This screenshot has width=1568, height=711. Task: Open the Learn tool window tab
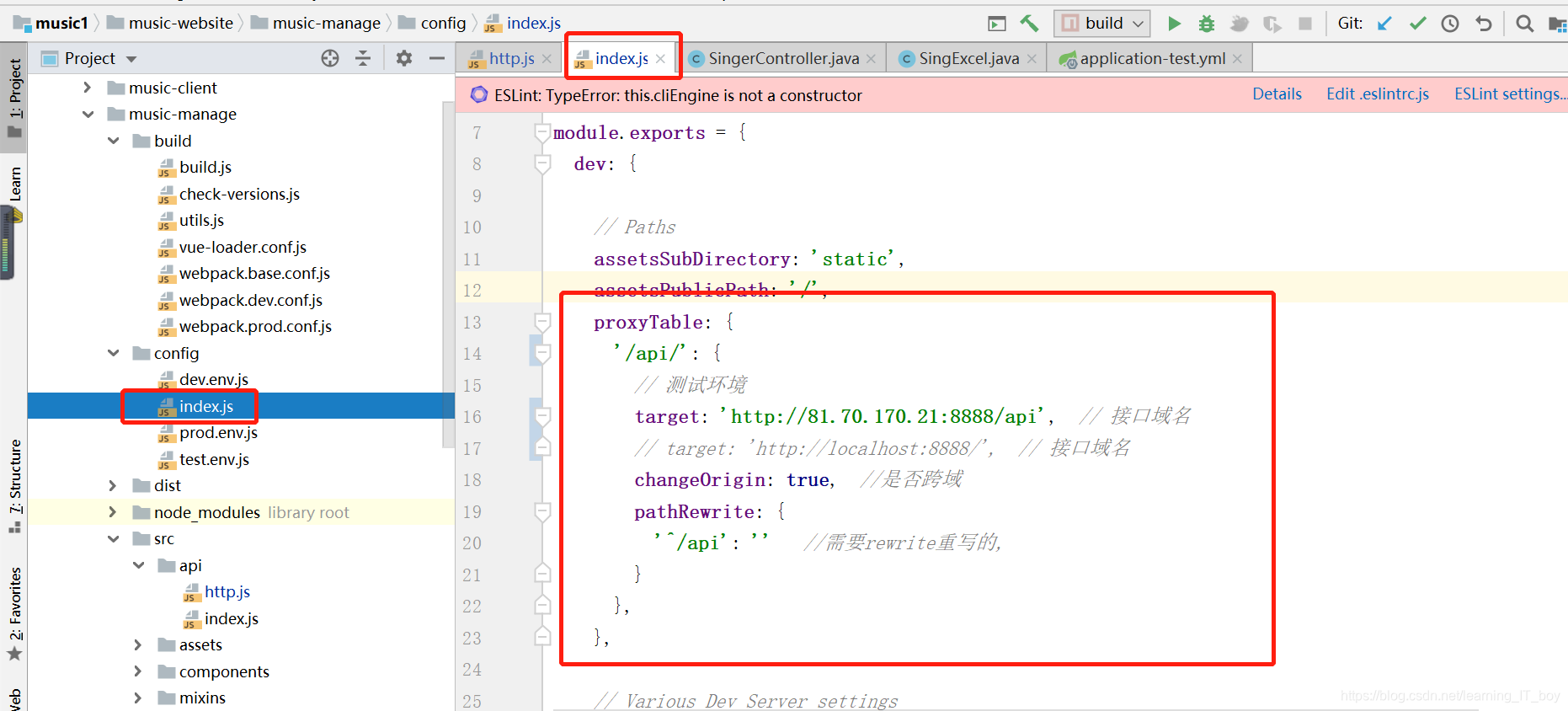tap(14, 184)
